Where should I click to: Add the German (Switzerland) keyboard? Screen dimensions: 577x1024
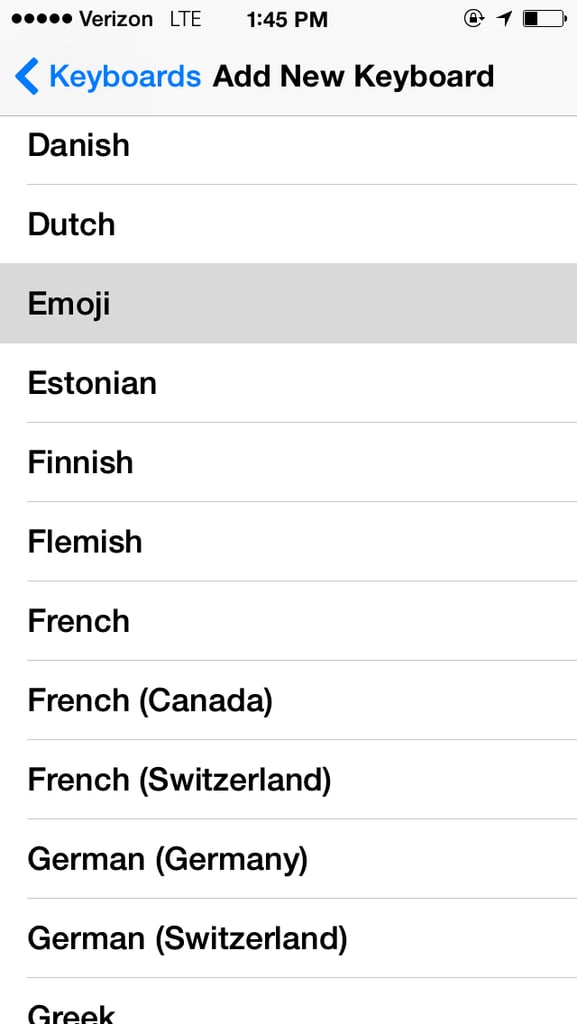(288, 938)
